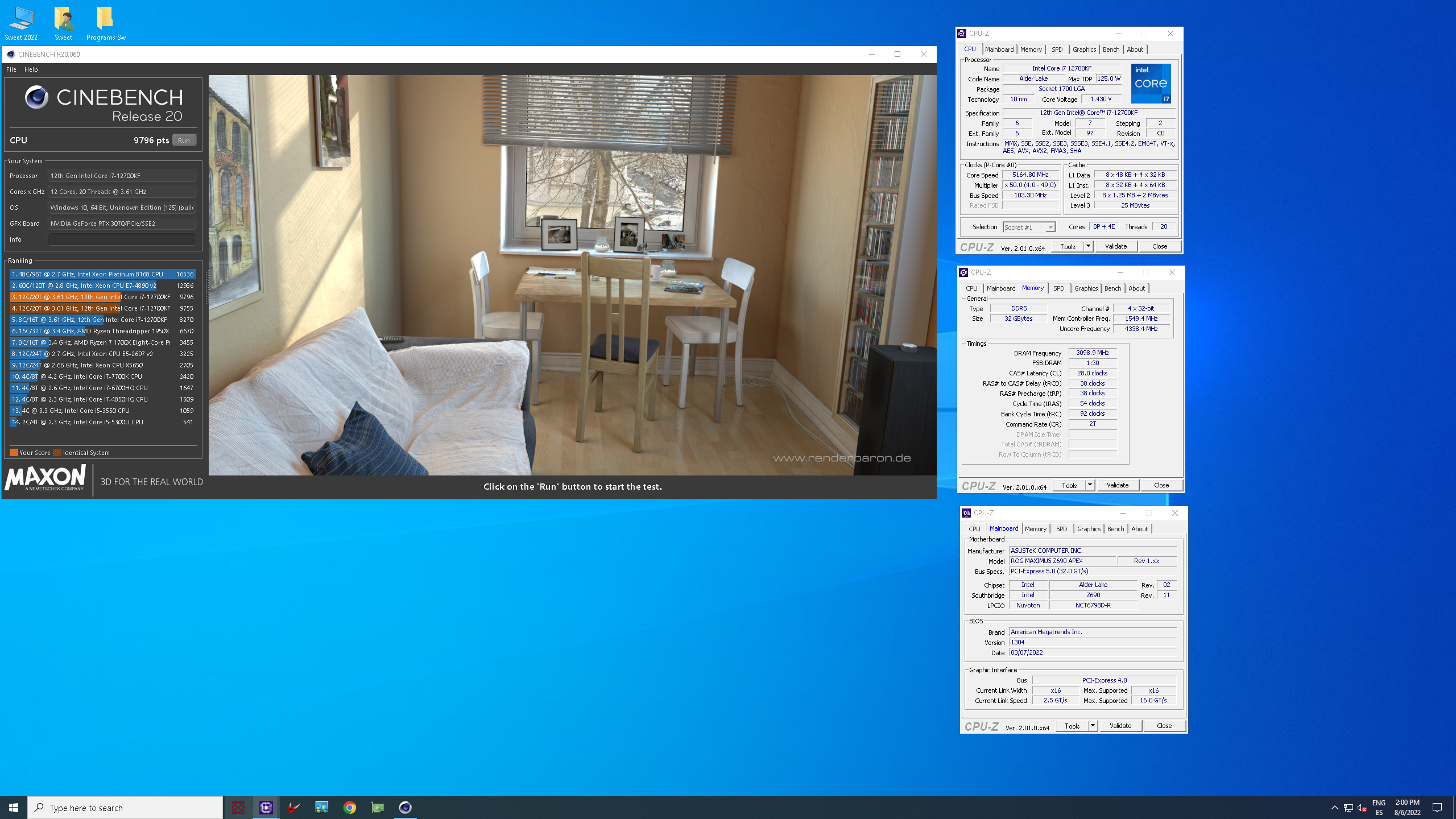The width and height of the screenshot is (1456, 819).
Task: Click Tools button in top CPU-Z
Action: (x=1068, y=246)
